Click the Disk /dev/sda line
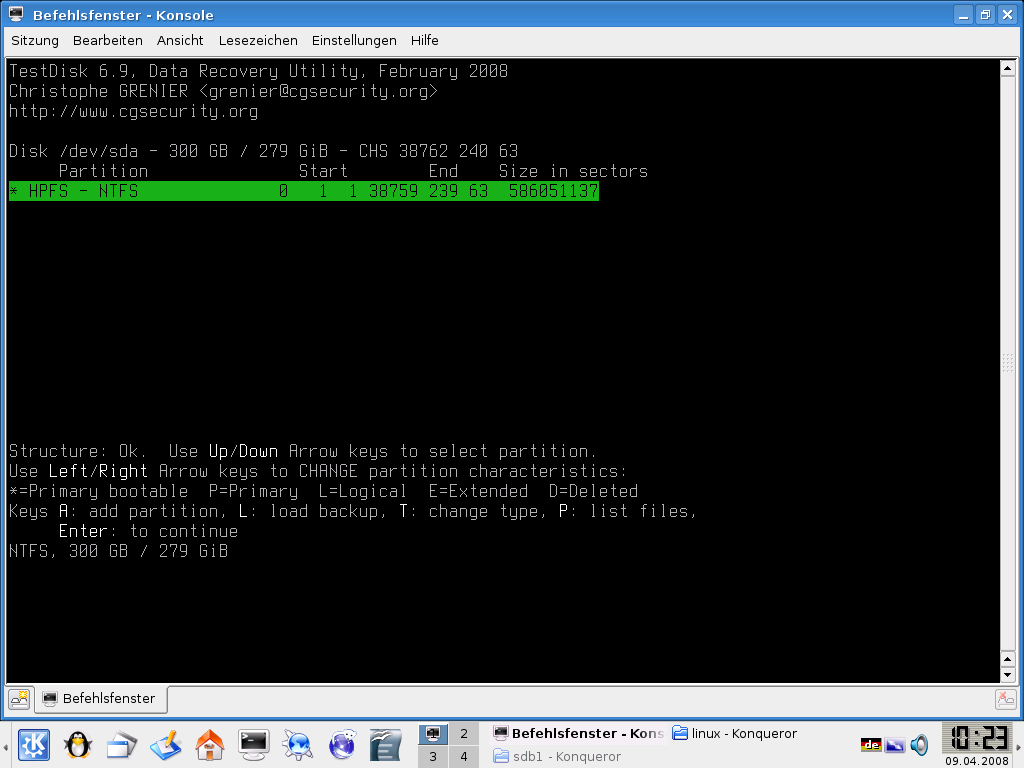Viewport: 1024px width, 768px height. pyautogui.click(x=263, y=151)
